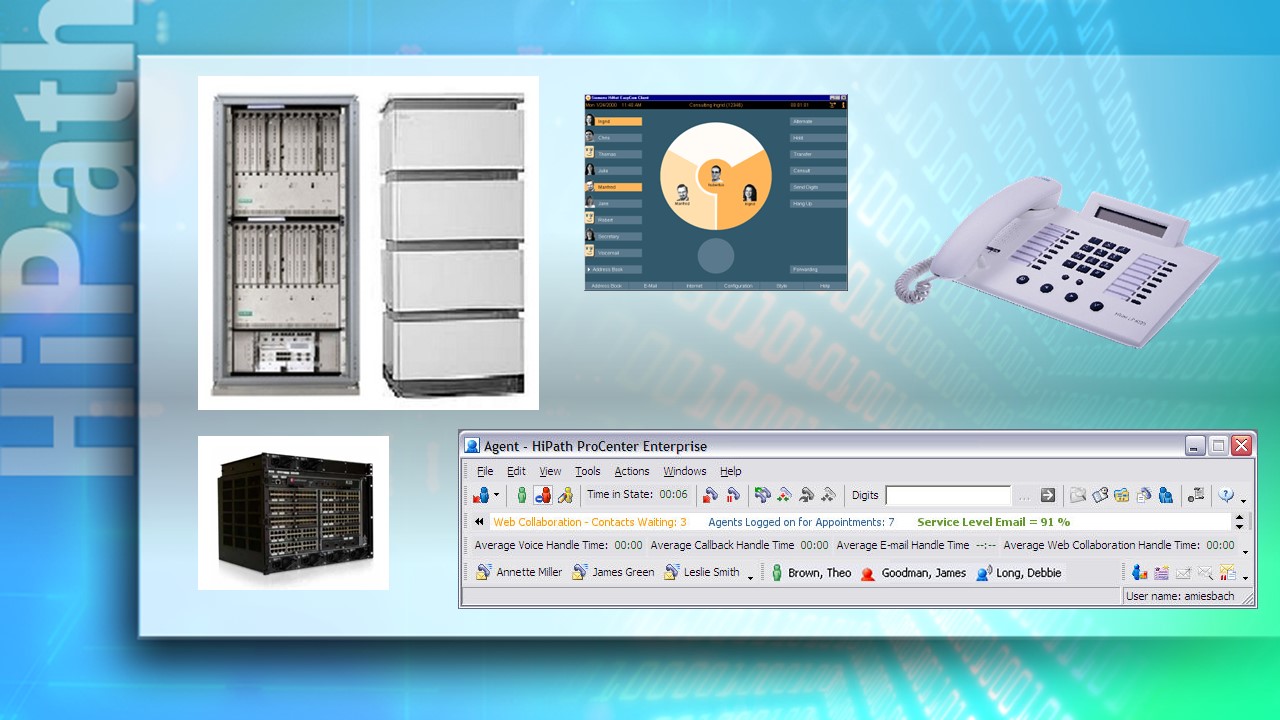Image resolution: width=1280 pixels, height=720 pixels.
Task: Click the ticker scroll arrows at right end
Action: [1240, 522]
